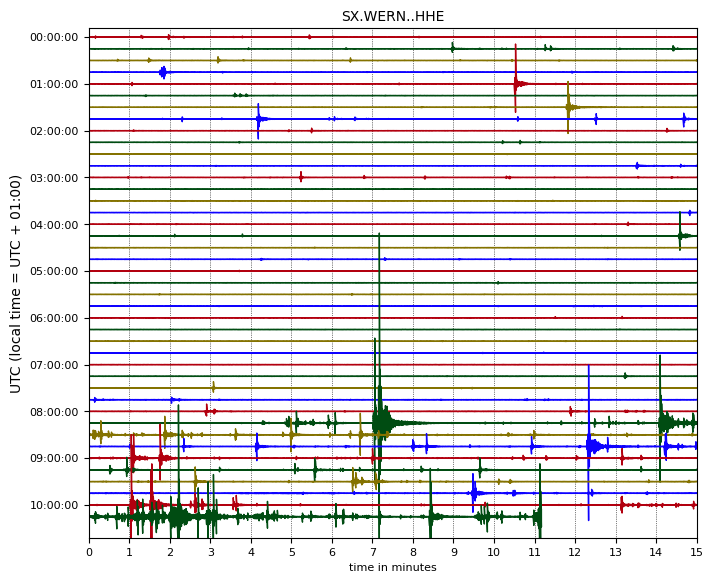This screenshot has width=713, height=583.
Task: Click the x-axis label 'time in minutes'
Action: point(393,567)
